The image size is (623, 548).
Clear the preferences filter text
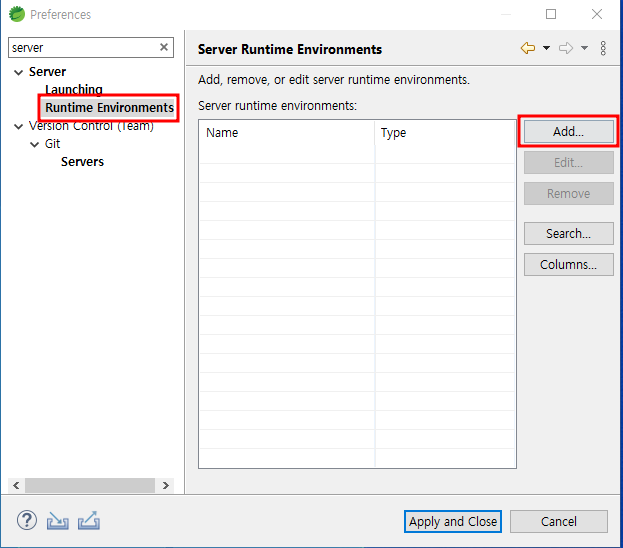pyautogui.click(x=164, y=47)
